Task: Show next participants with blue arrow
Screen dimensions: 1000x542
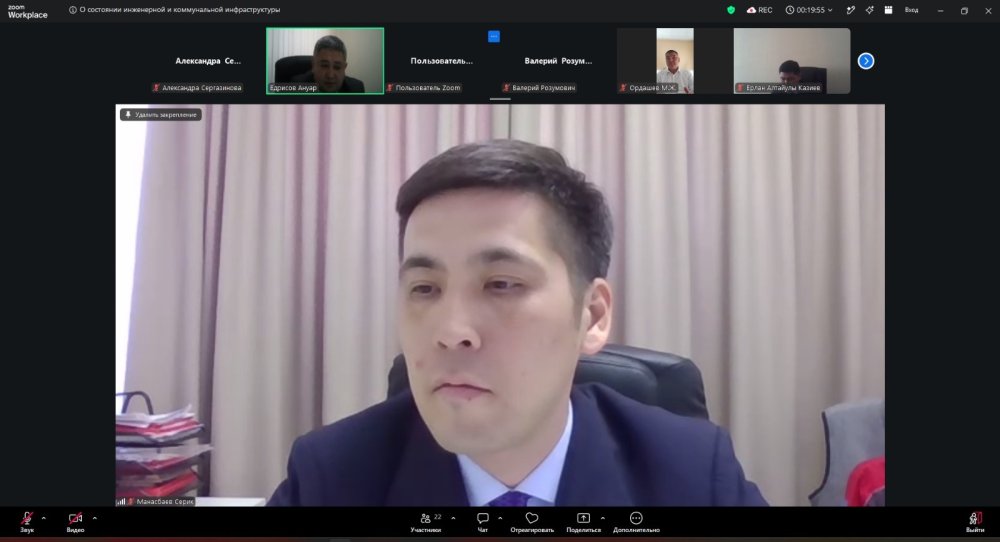Action: point(865,61)
